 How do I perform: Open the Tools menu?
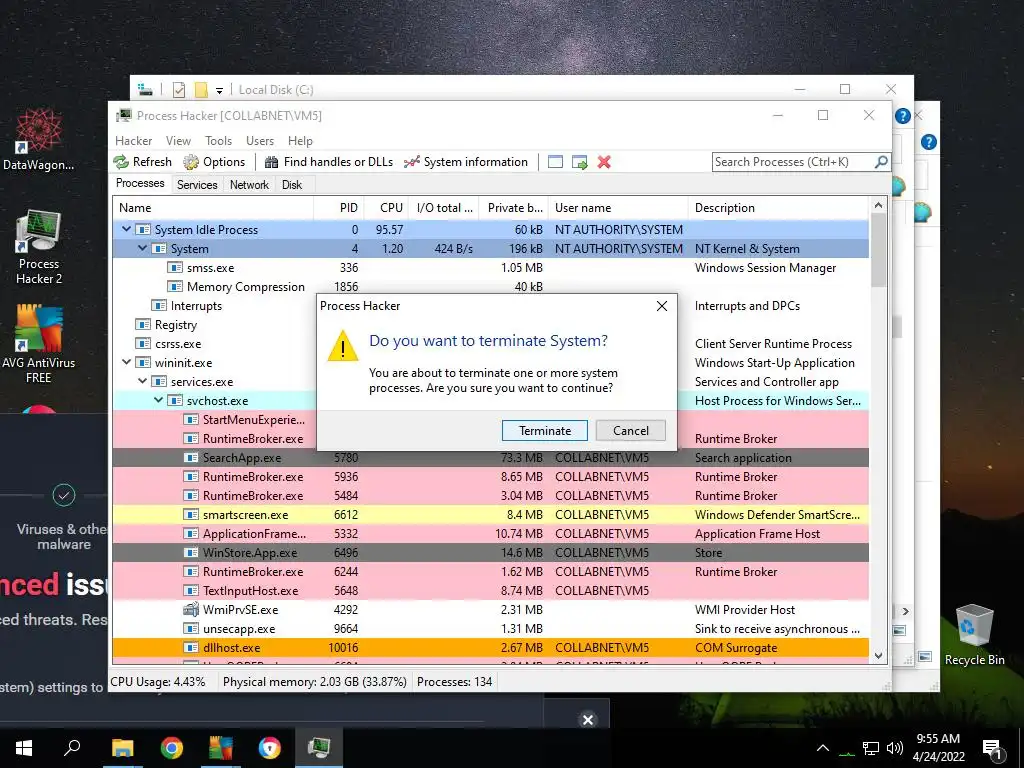(x=218, y=141)
